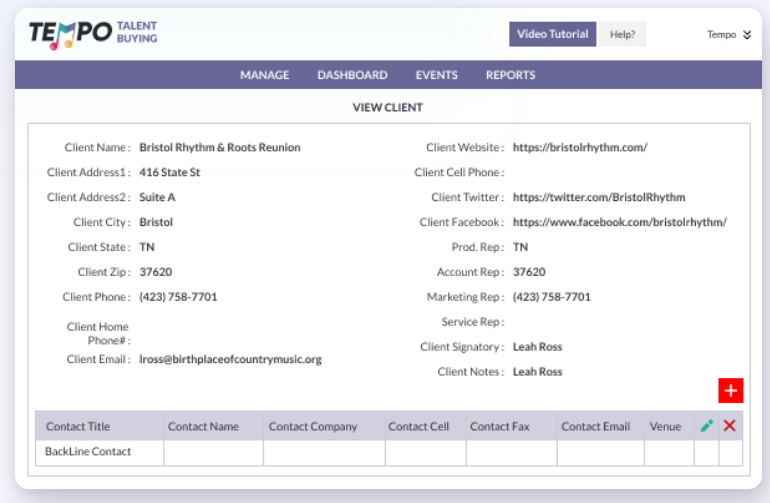Click the Tempo Talent Buying logo
Viewport: 770px width, 503px height.
tap(93, 34)
